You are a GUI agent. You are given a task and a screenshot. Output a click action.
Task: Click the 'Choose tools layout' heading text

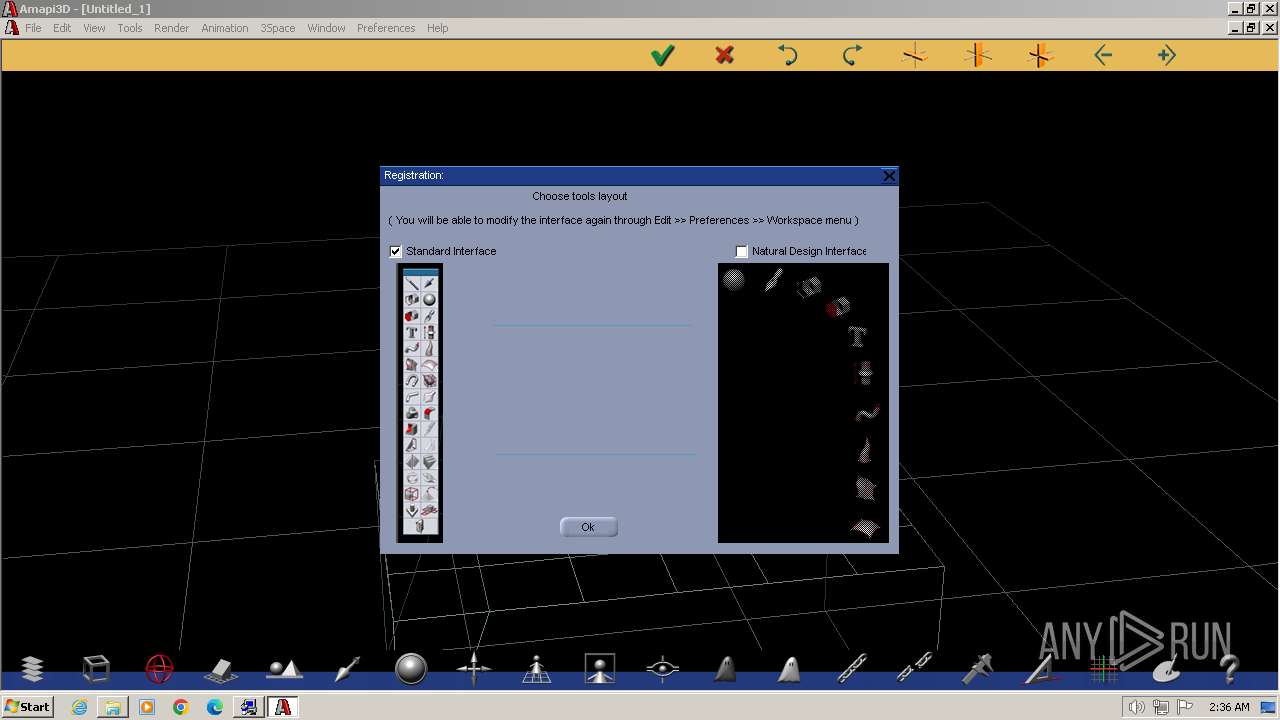[580, 196]
